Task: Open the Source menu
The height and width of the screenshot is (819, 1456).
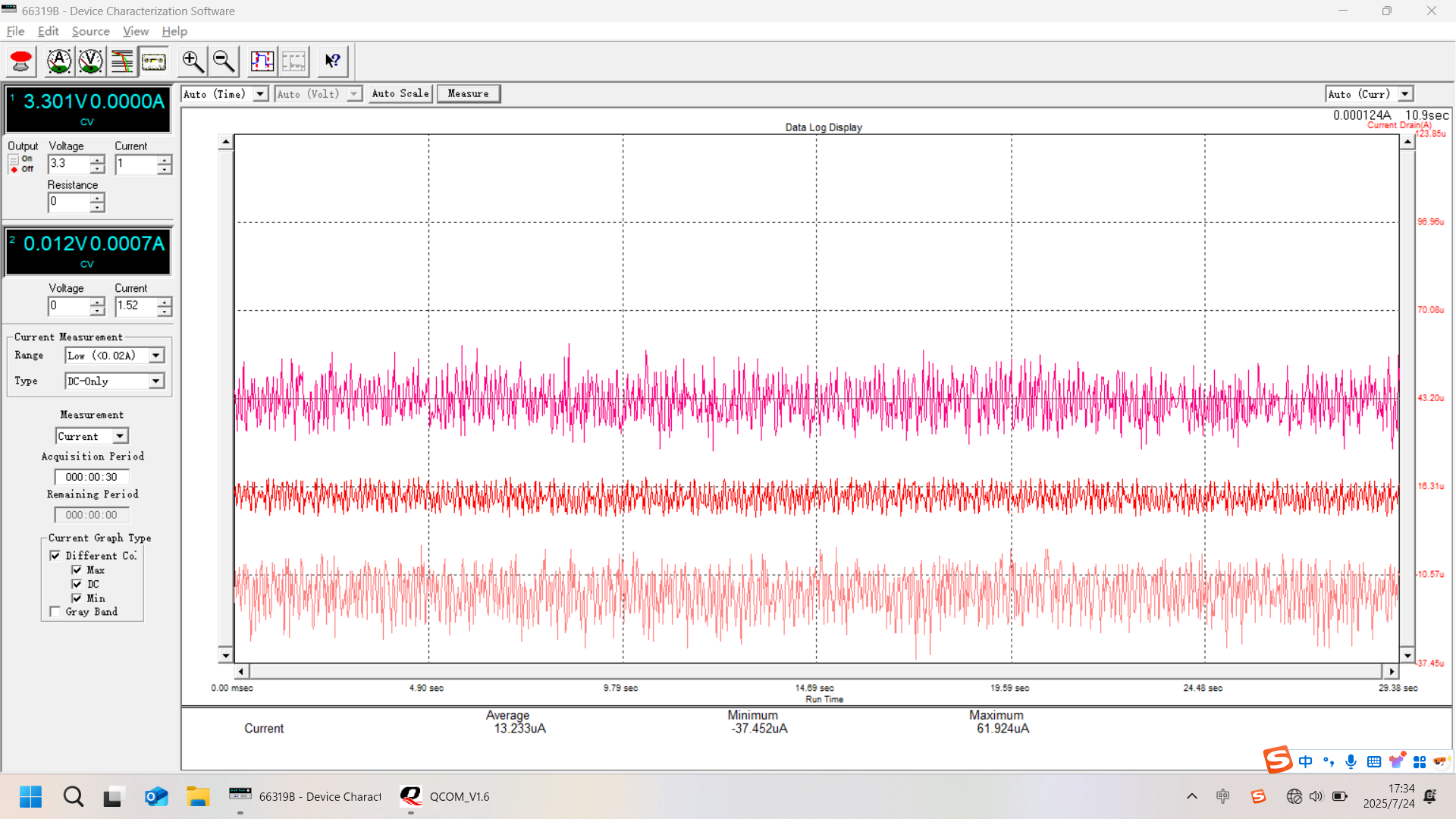Action: [90, 31]
